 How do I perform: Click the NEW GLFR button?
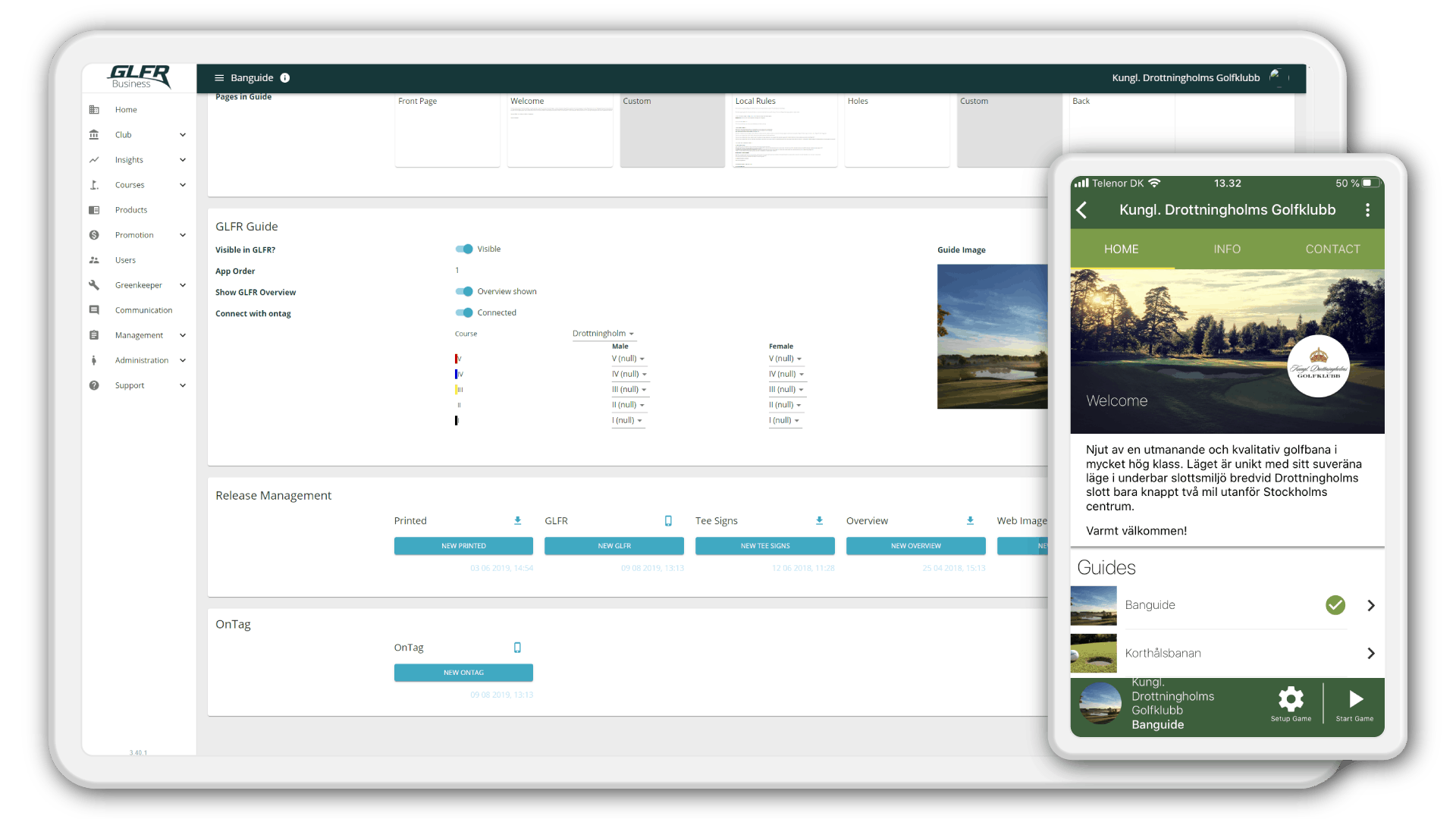point(614,546)
